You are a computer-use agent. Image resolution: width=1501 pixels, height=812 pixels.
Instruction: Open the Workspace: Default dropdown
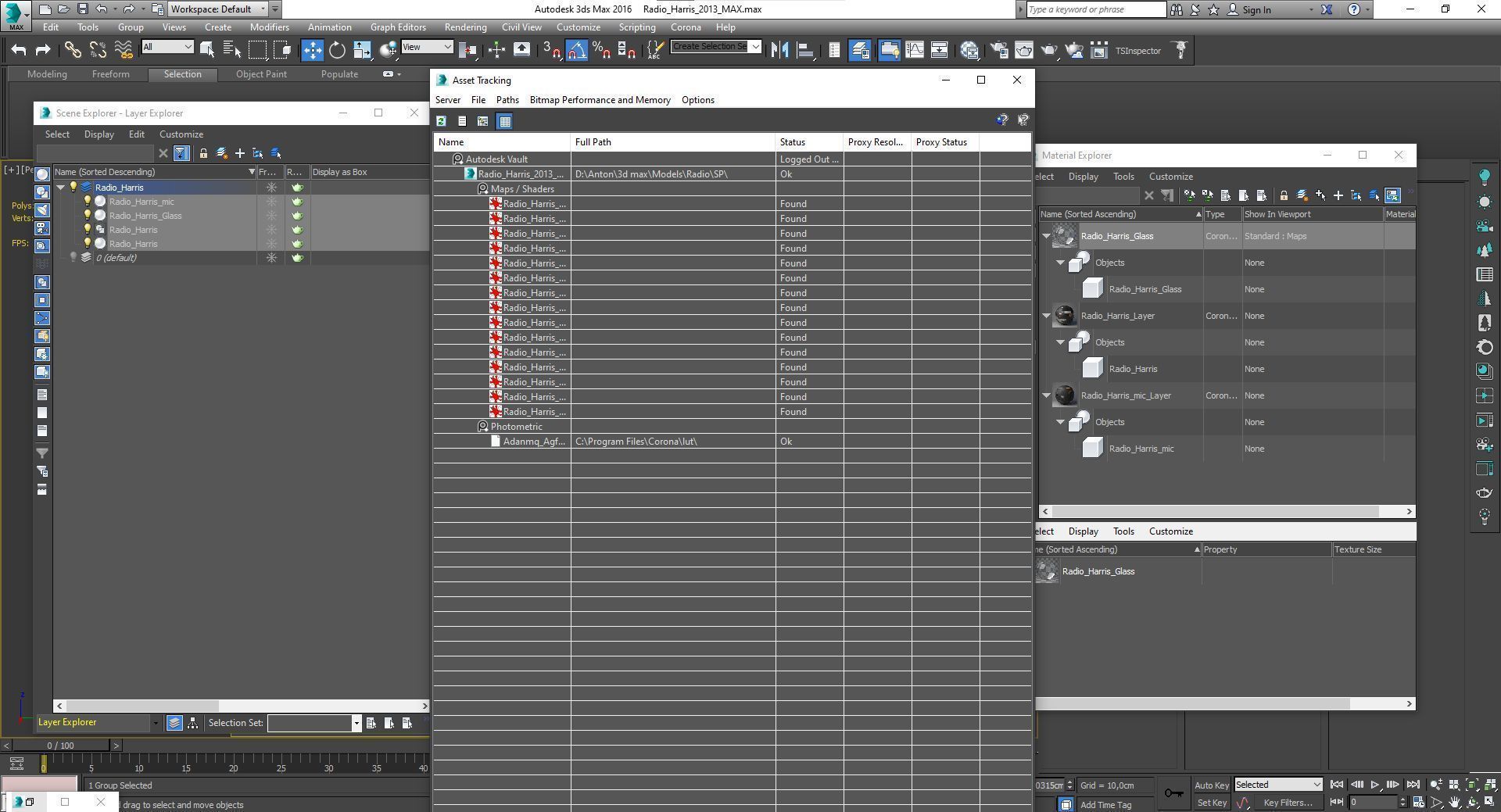click(x=218, y=9)
